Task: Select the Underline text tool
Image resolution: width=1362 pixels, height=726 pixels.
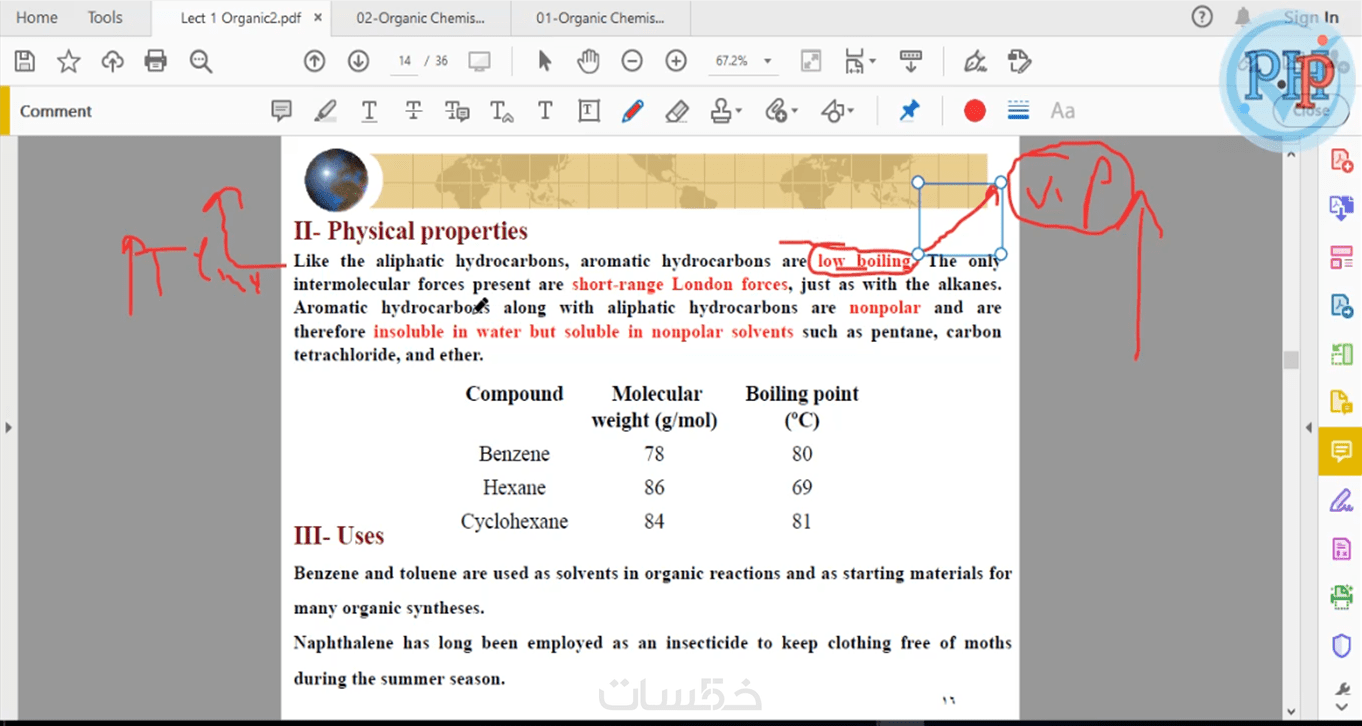Action: pos(369,111)
